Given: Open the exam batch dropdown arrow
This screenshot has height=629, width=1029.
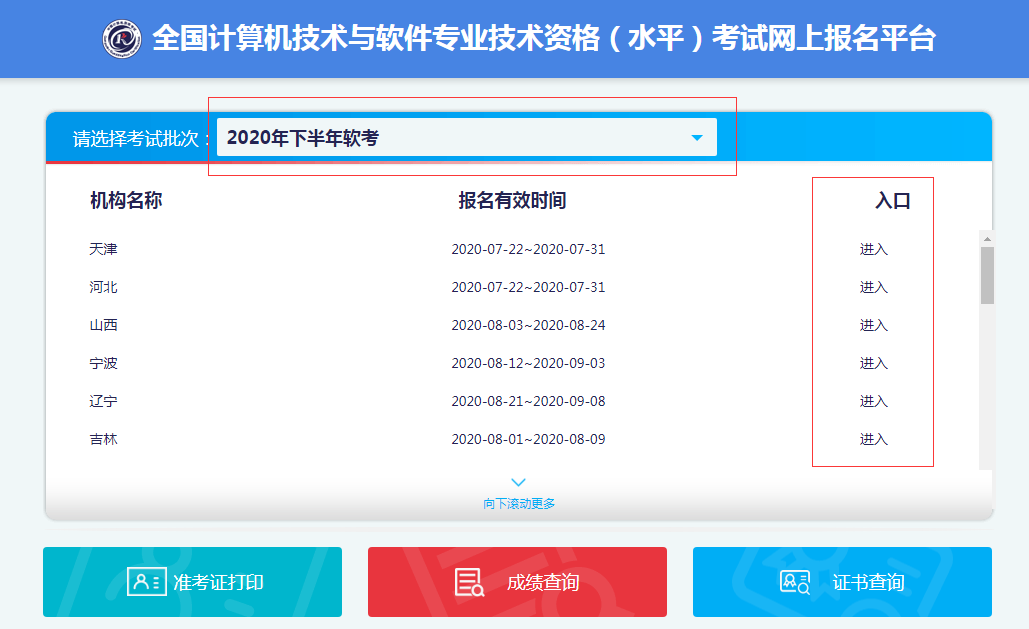Looking at the screenshot, I should (x=697, y=138).
